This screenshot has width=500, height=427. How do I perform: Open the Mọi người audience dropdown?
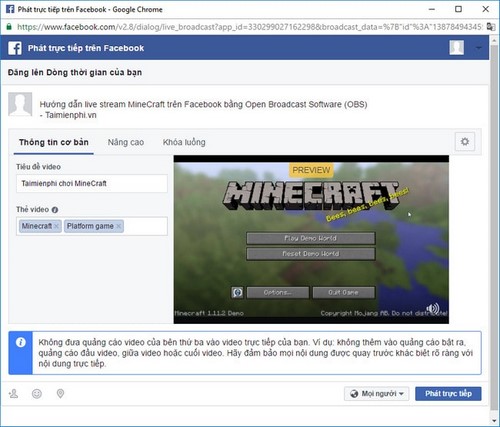(377, 394)
